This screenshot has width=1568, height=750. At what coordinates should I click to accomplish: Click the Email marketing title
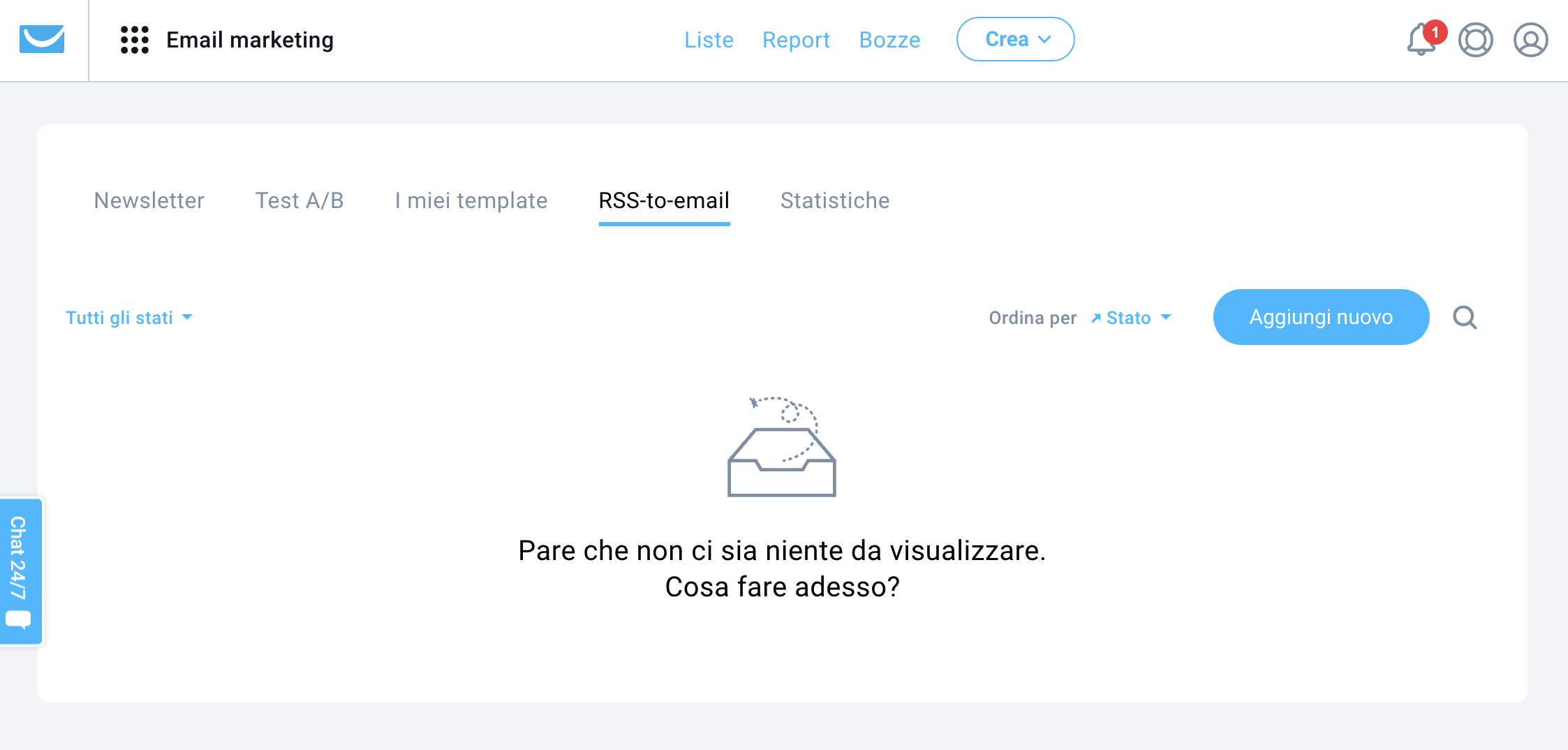250,40
